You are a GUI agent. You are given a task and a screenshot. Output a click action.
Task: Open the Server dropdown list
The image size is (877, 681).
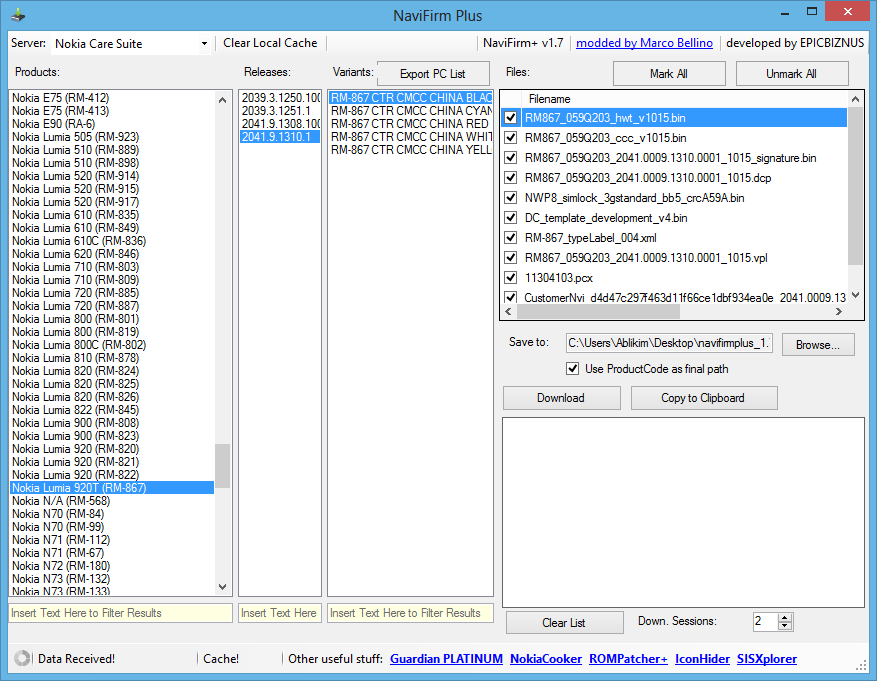204,44
